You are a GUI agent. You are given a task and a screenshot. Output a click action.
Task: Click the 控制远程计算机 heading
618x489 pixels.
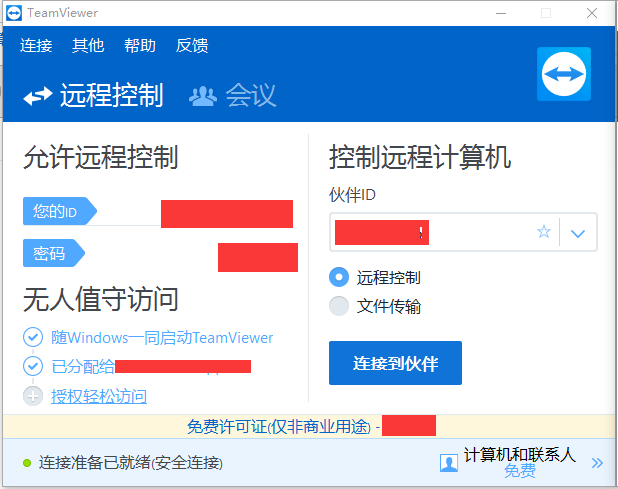pos(420,157)
